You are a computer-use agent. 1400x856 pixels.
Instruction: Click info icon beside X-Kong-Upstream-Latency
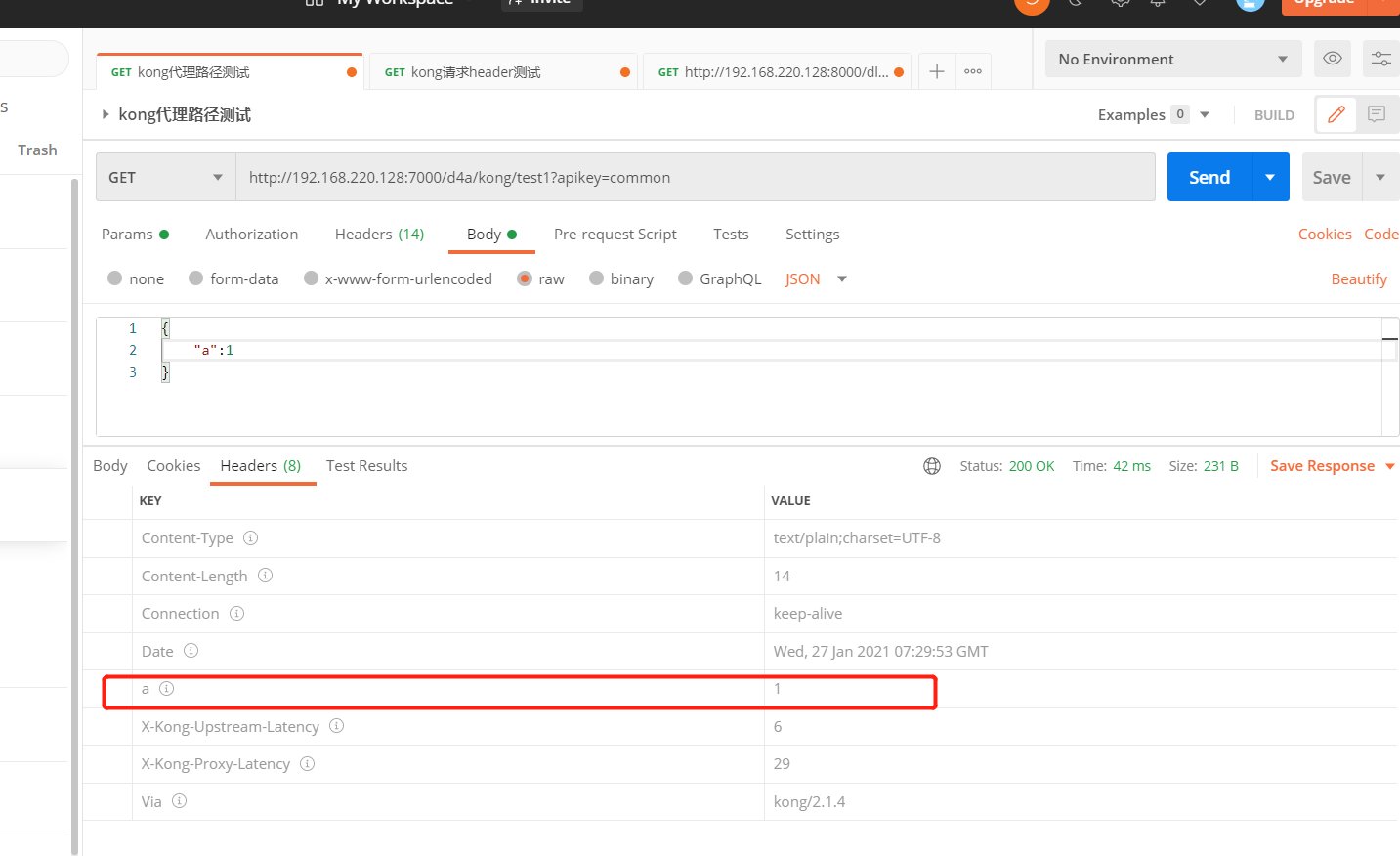(336, 726)
